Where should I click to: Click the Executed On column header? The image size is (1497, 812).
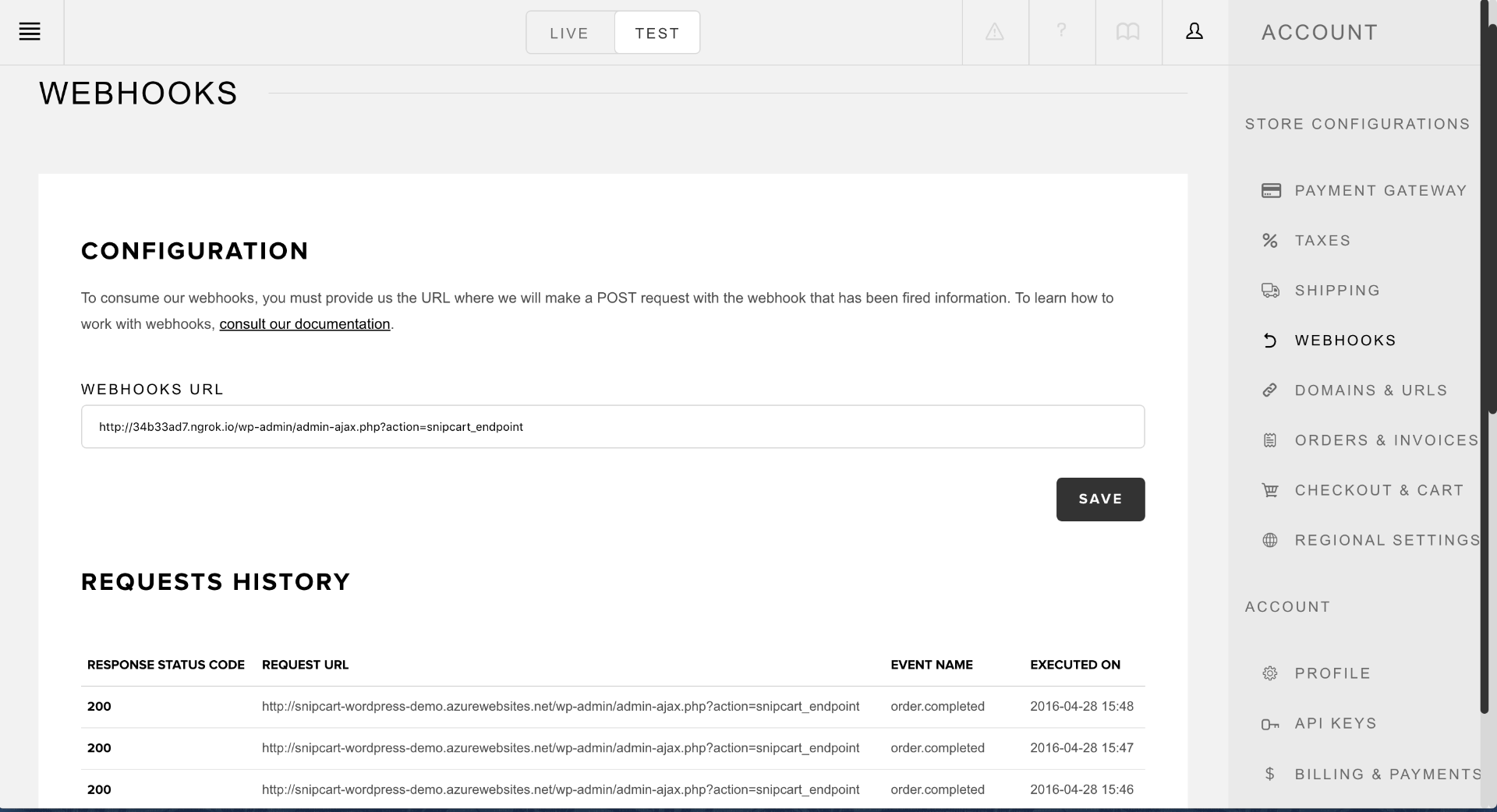[x=1075, y=665]
